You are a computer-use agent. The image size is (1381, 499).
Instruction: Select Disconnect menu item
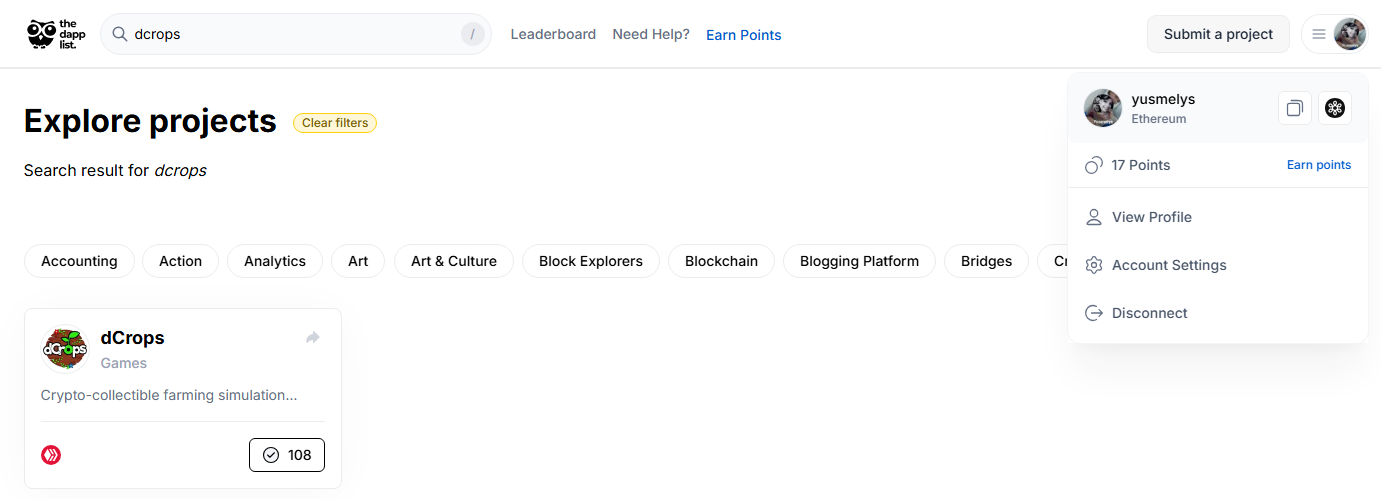click(1218, 313)
